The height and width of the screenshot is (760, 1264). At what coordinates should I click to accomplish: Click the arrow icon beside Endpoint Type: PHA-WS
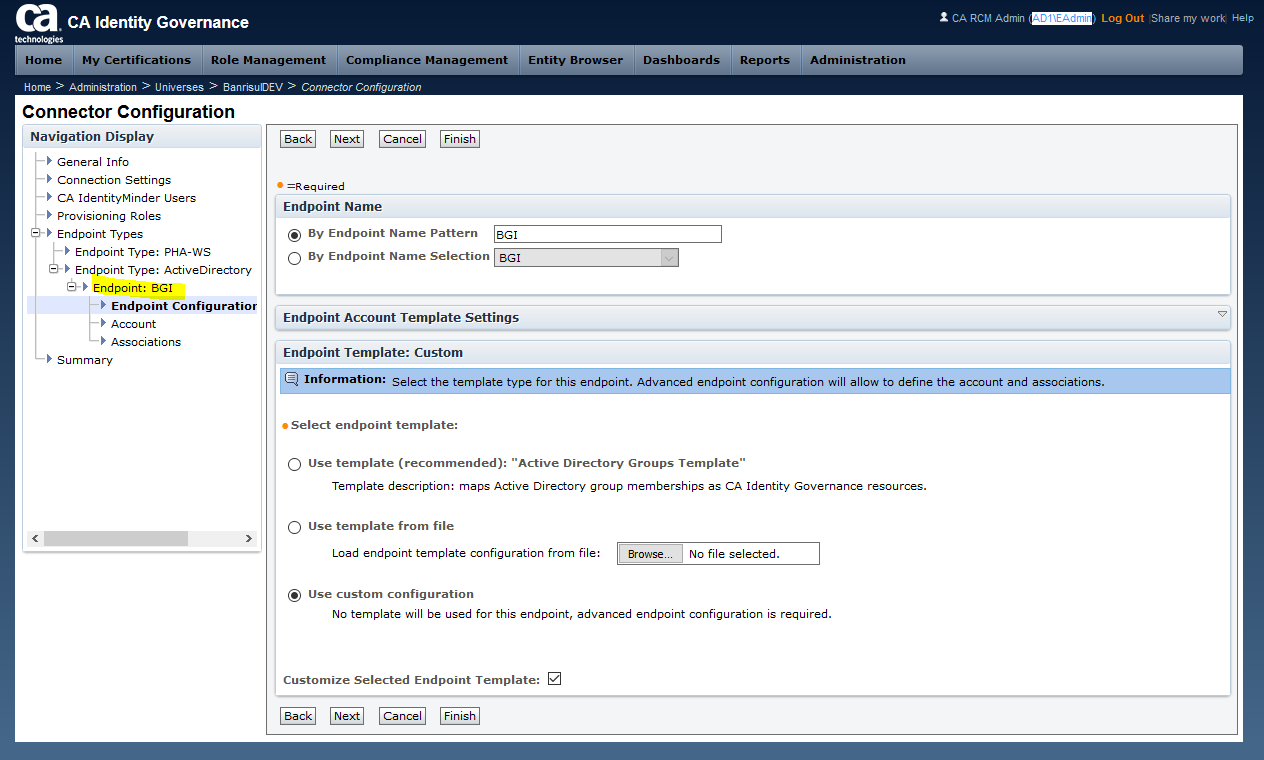click(67, 251)
